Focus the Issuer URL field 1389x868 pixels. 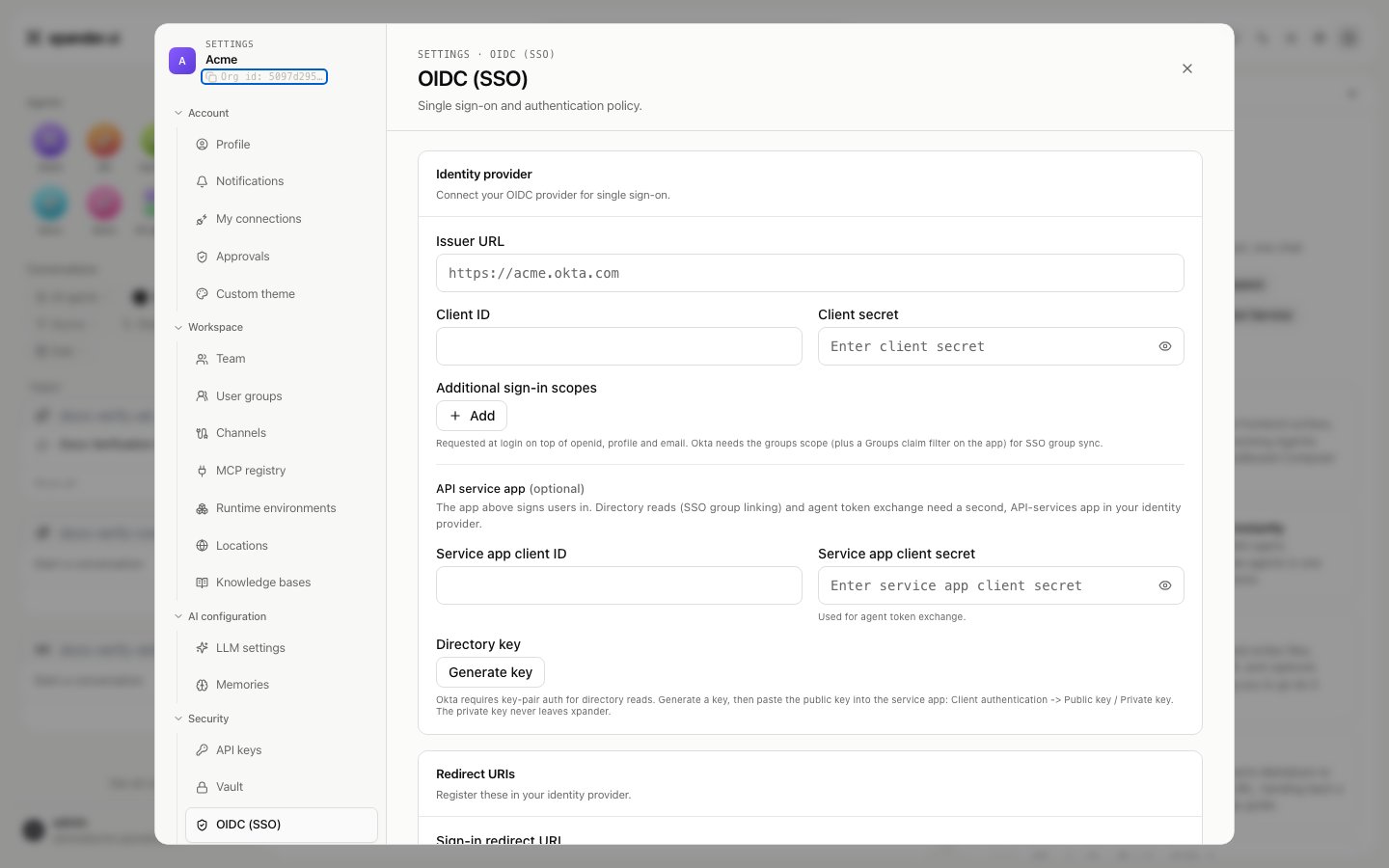pos(810,273)
